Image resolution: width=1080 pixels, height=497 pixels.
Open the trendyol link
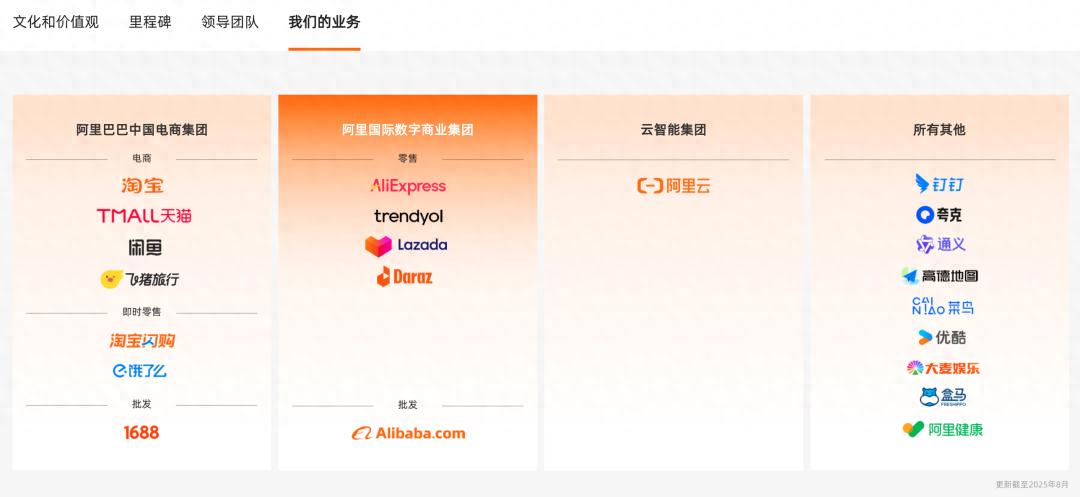point(408,216)
